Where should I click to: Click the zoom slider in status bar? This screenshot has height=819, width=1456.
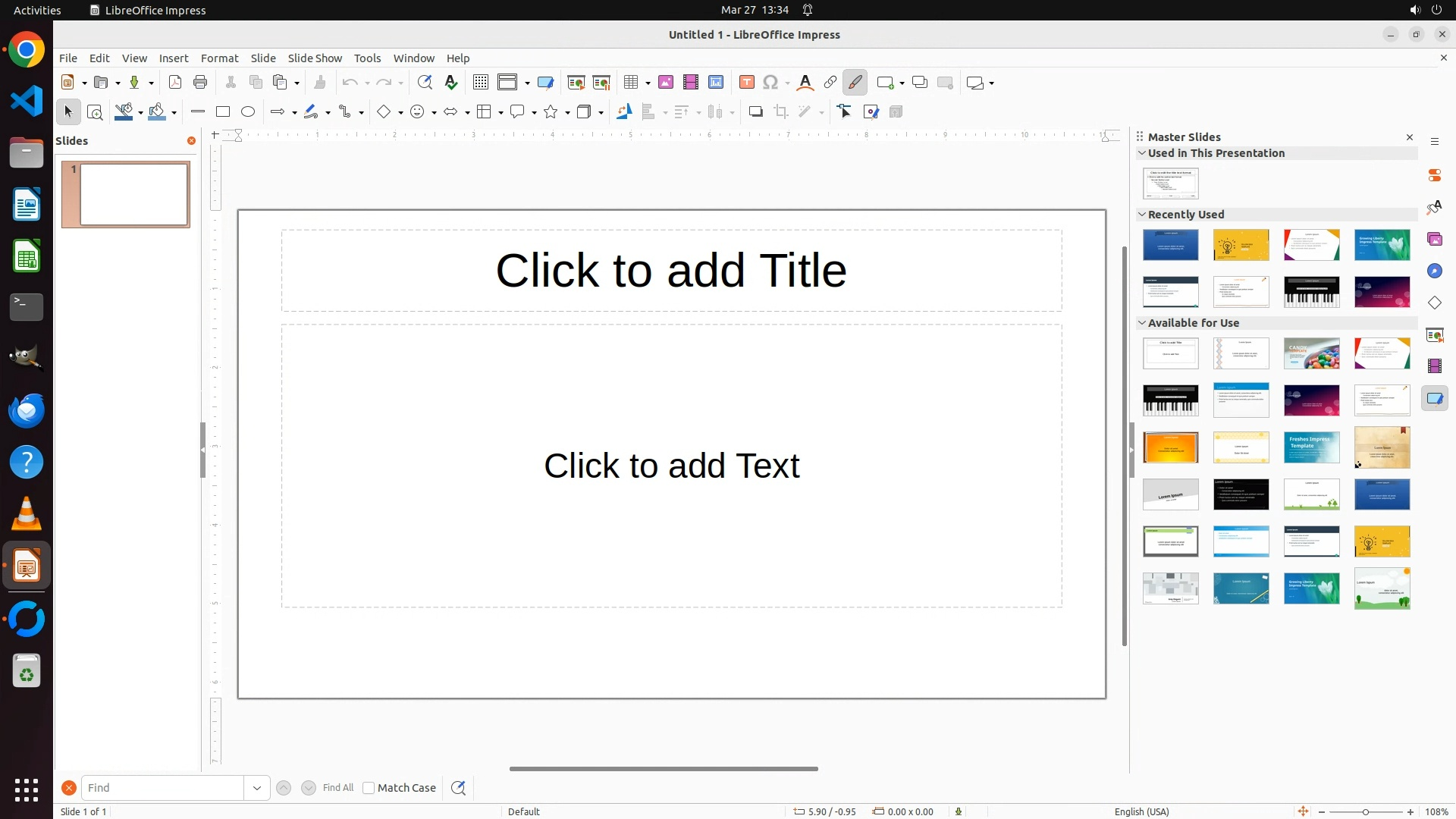click(1366, 812)
